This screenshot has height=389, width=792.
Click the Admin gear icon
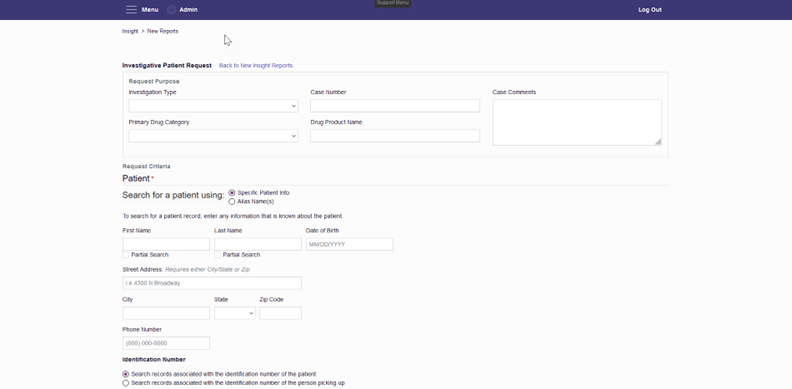[x=172, y=10]
